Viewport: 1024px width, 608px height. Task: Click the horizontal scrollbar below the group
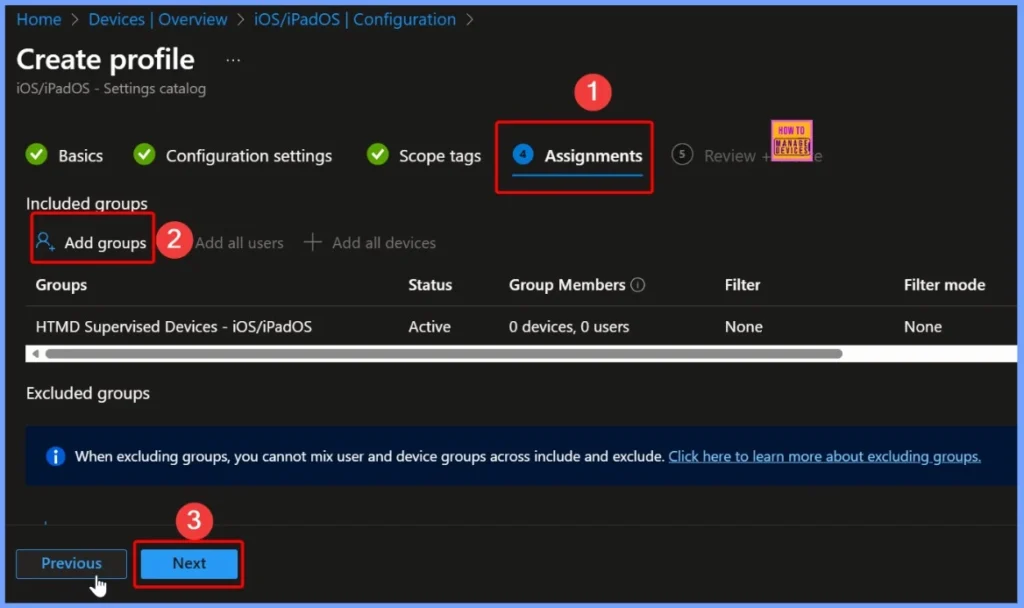tap(440, 355)
